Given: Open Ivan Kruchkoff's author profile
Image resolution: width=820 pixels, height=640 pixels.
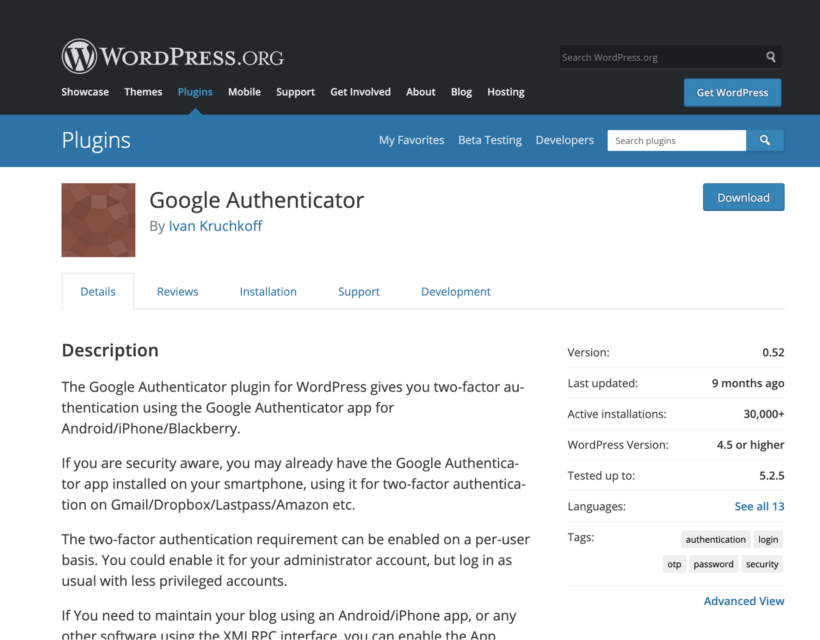Looking at the screenshot, I should coord(215,226).
